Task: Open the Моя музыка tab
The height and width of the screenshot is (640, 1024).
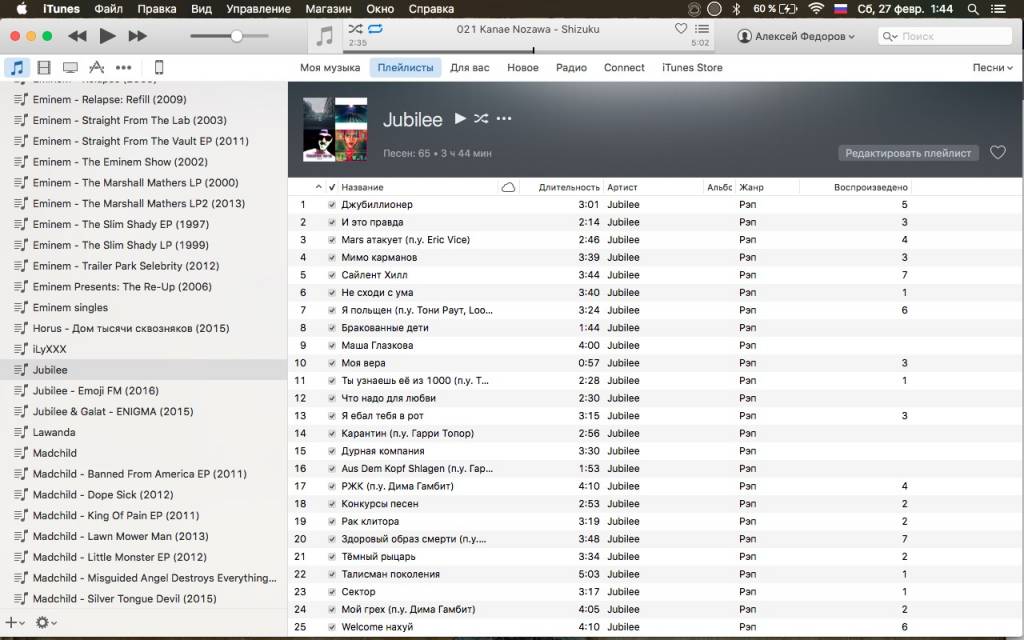Action: click(330, 67)
